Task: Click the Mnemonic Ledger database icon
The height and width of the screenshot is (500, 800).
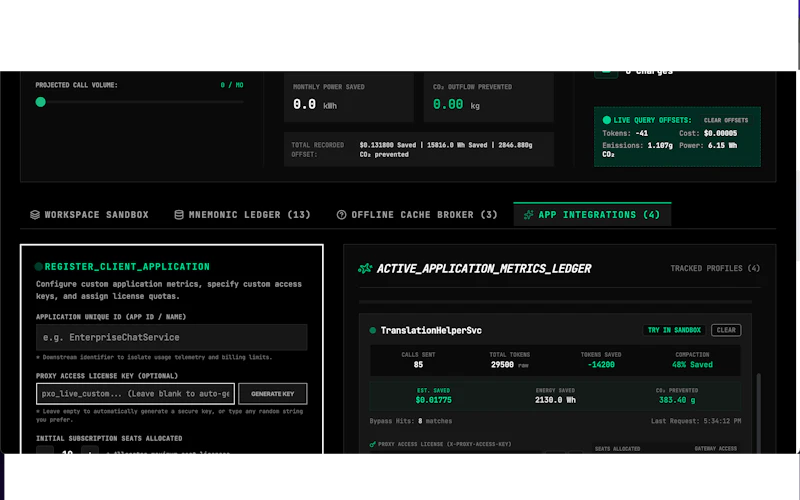Action: point(179,215)
